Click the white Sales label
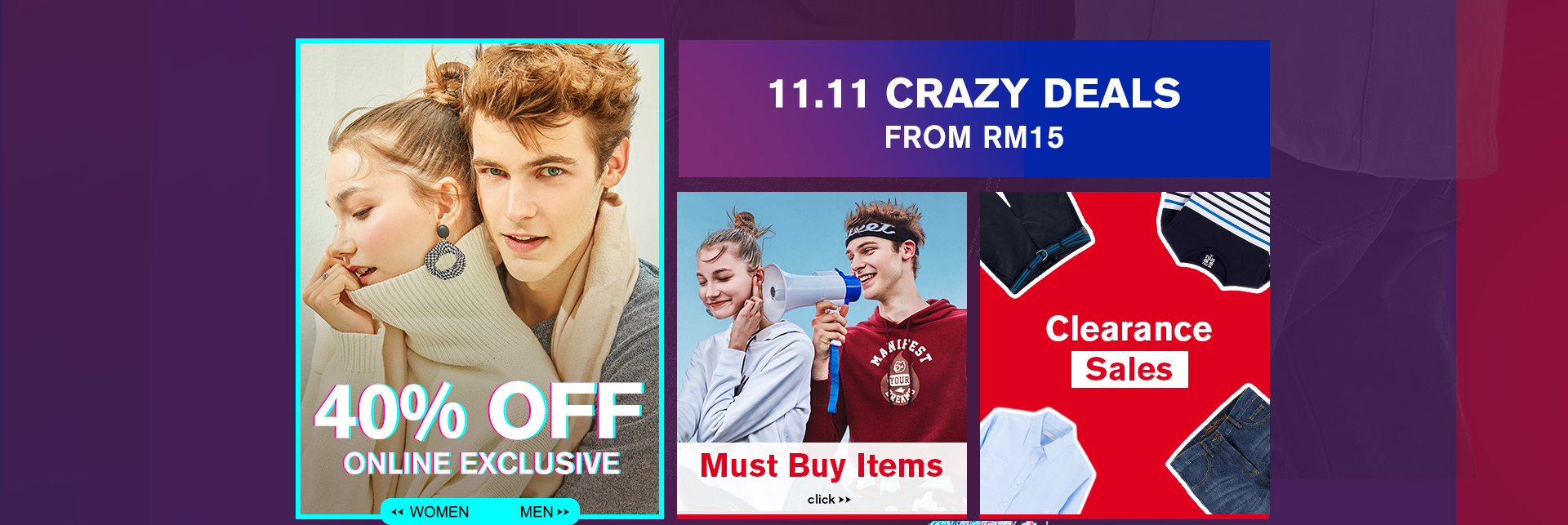 (1129, 369)
